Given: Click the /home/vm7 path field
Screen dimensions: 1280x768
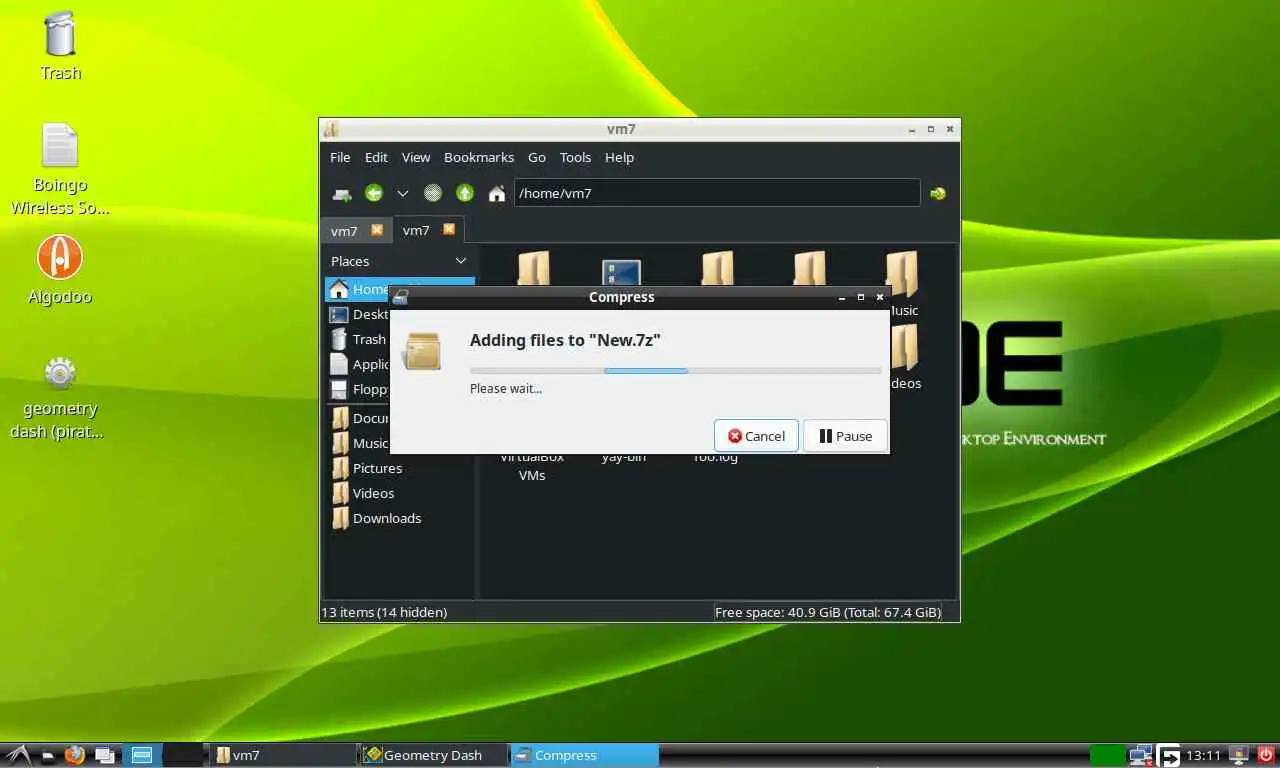Looking at the screenshot, I should pyautogui.click(x=717, y=193).
